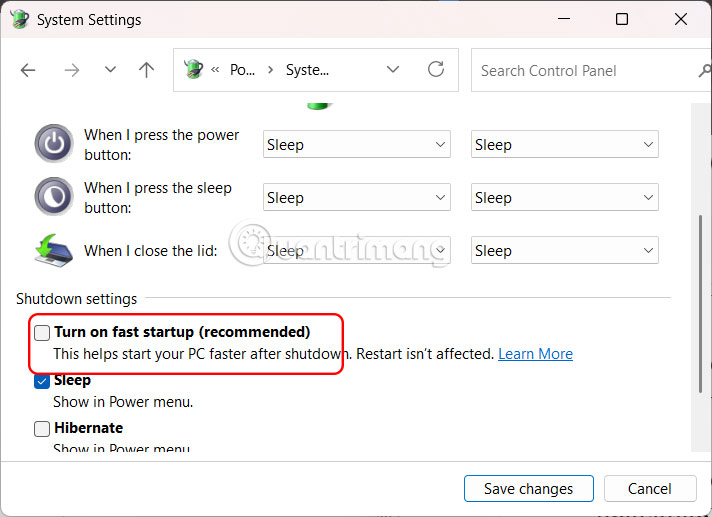Open the recent locations chevron
This screenshot has height=517, width=712.
point(110,70)
